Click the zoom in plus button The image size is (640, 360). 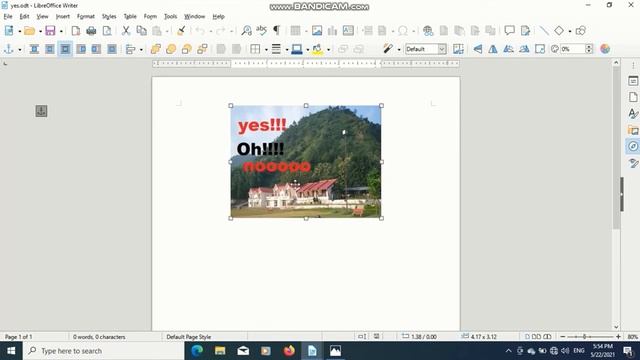pos(618,337)
